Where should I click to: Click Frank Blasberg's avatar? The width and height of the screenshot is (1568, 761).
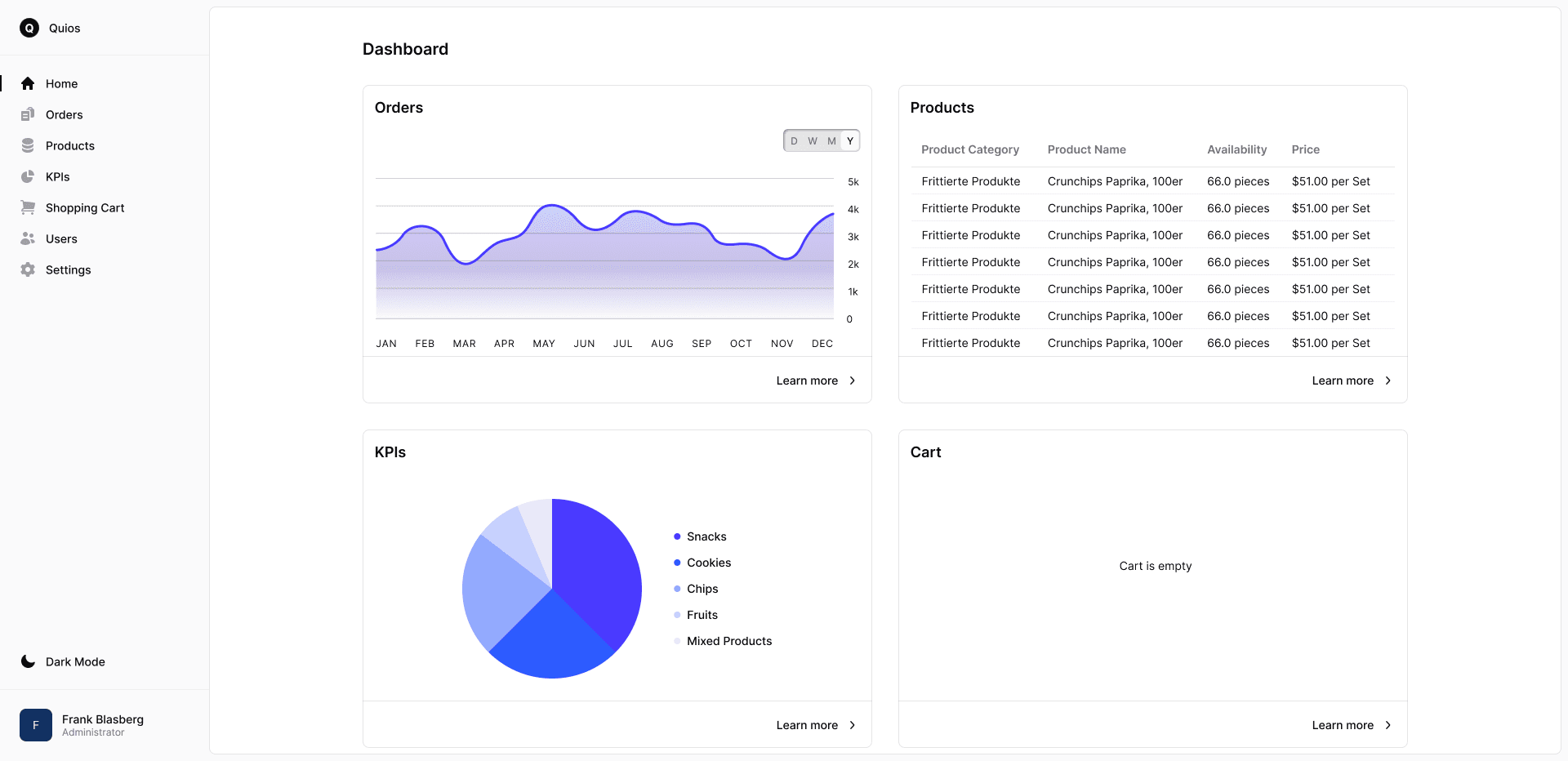coord(35,725)
